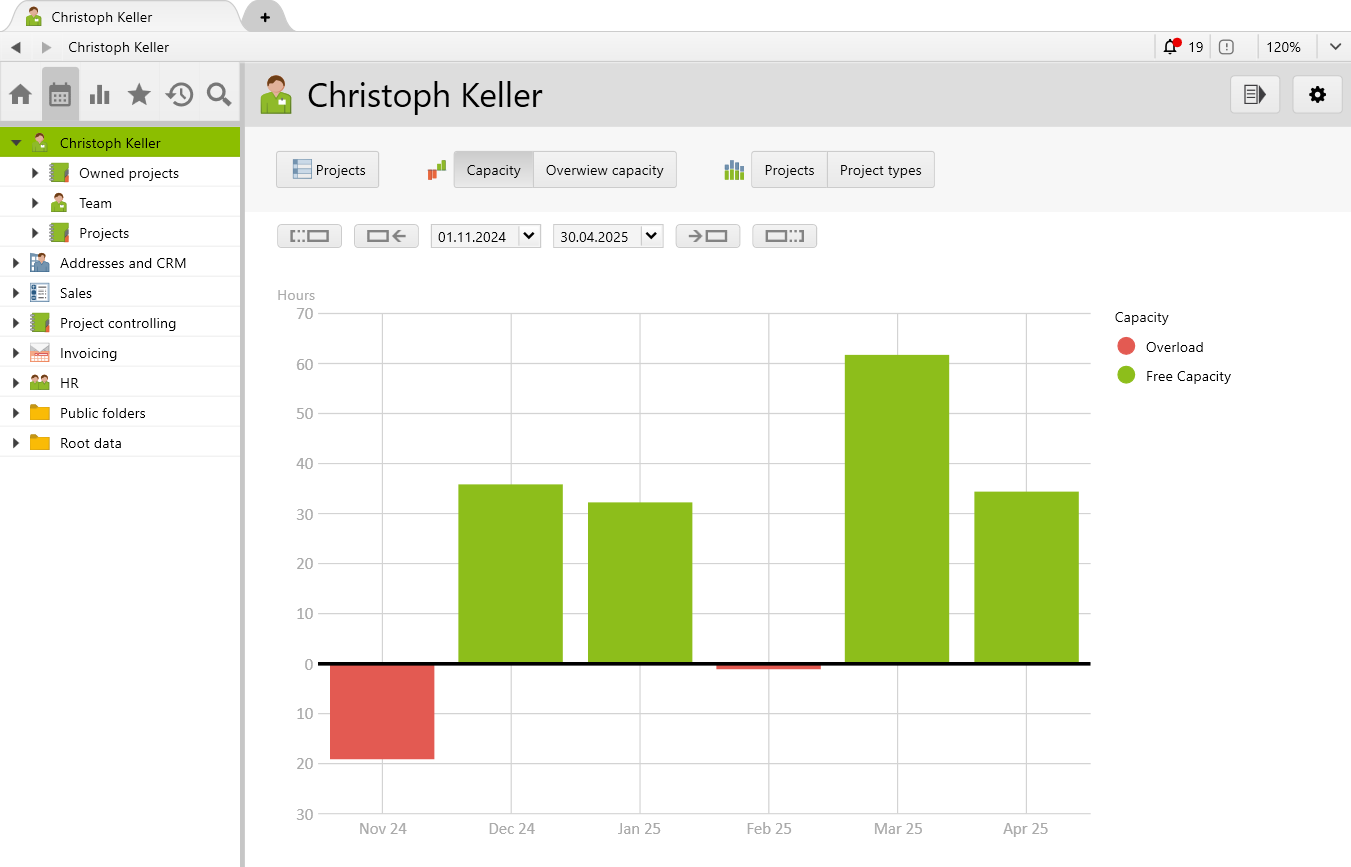Open the end date 30.04.2025 dropdown
Viewport: 1351px width, 867px height.
(651, 237)
